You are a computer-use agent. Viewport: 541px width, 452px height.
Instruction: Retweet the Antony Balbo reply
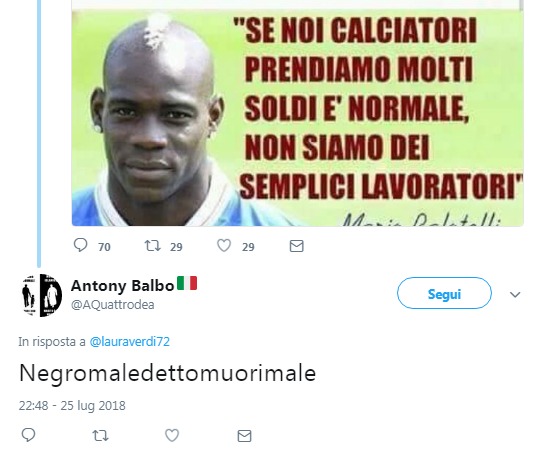pos(100,435)
